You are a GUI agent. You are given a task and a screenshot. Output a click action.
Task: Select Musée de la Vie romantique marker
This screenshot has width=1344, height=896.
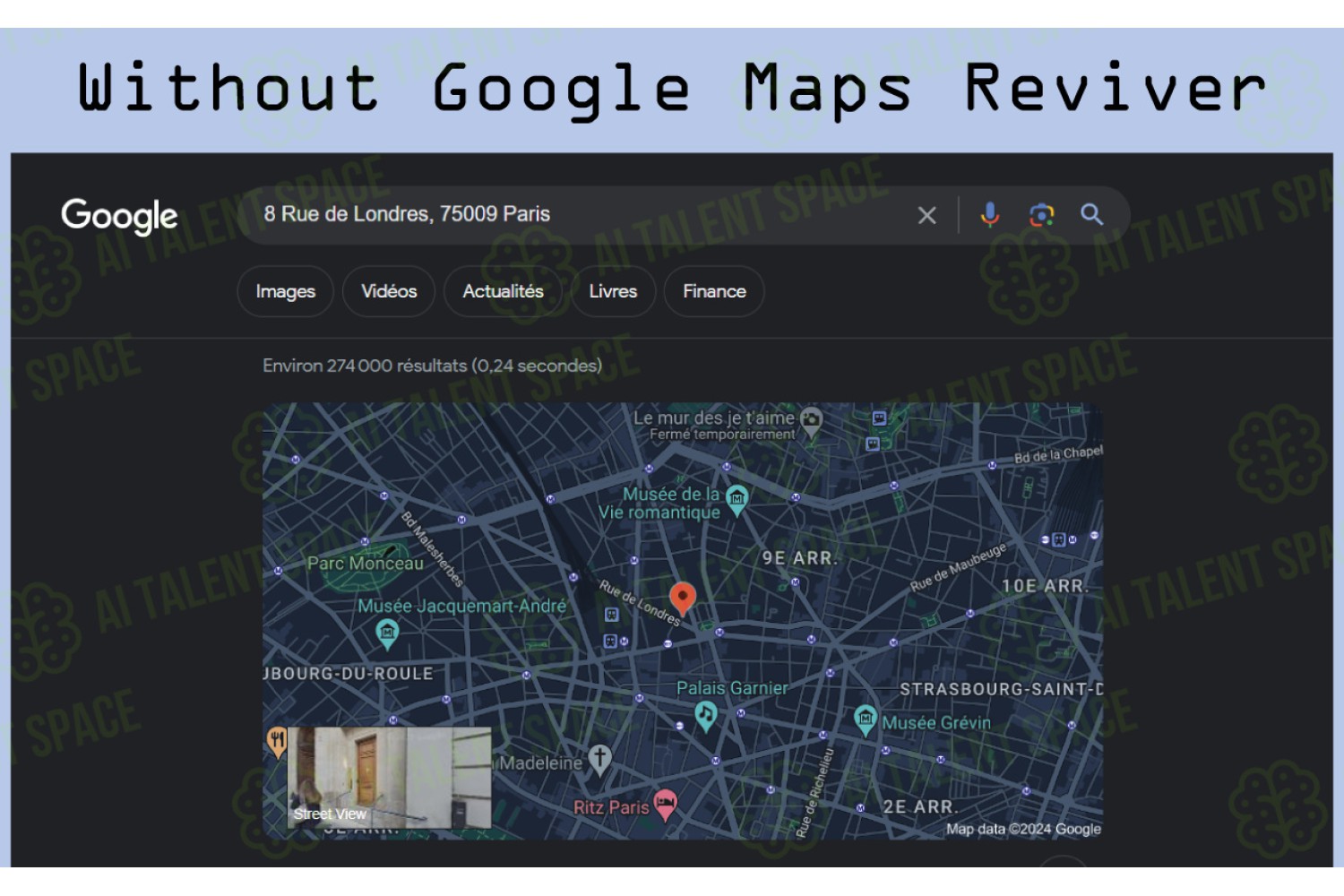(737, 500)
